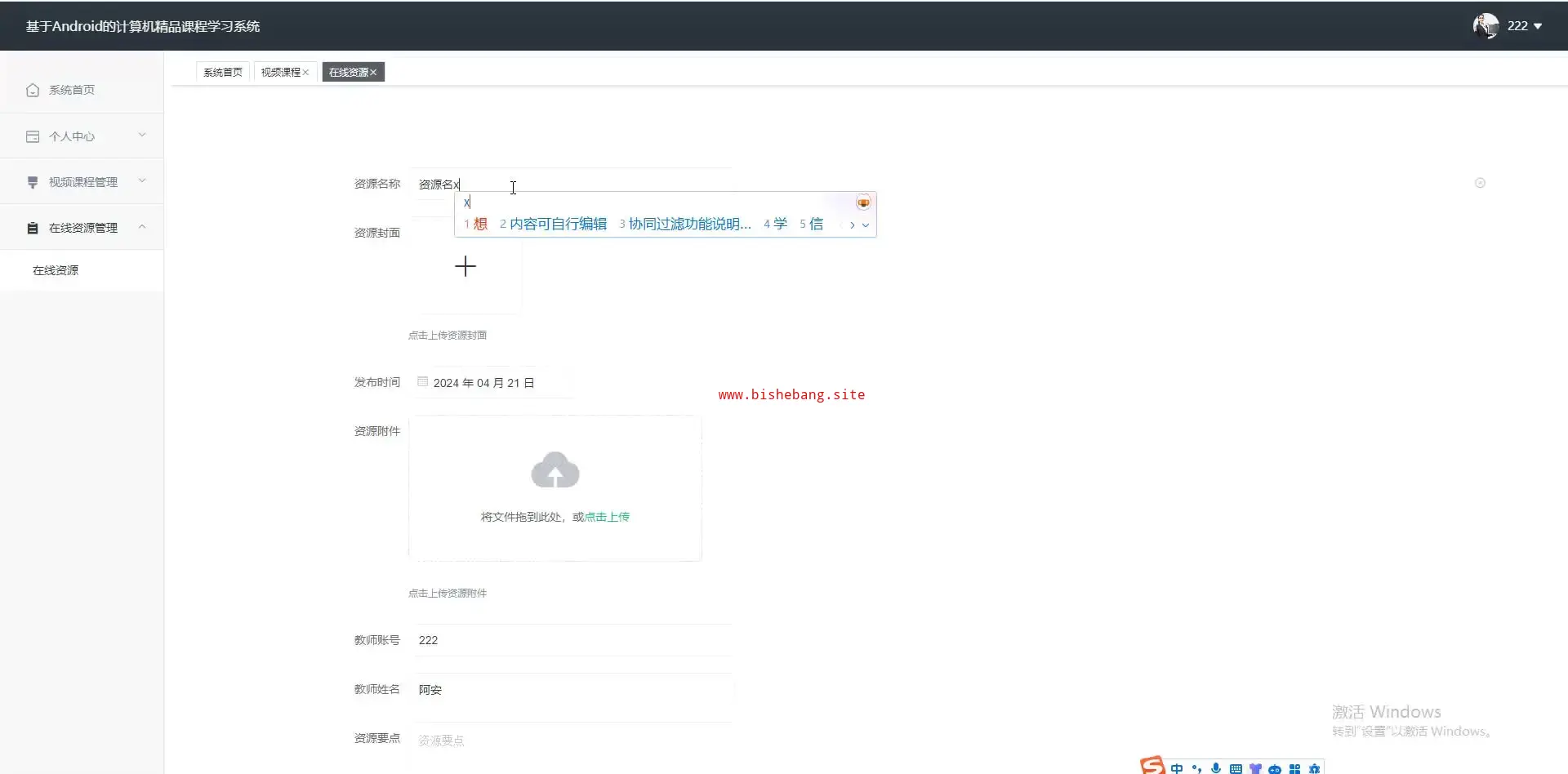The height and width of the screenshot is (774, 1568).
Task: Open the 222 user dropdown arrow
Action: click(1538, 26)
